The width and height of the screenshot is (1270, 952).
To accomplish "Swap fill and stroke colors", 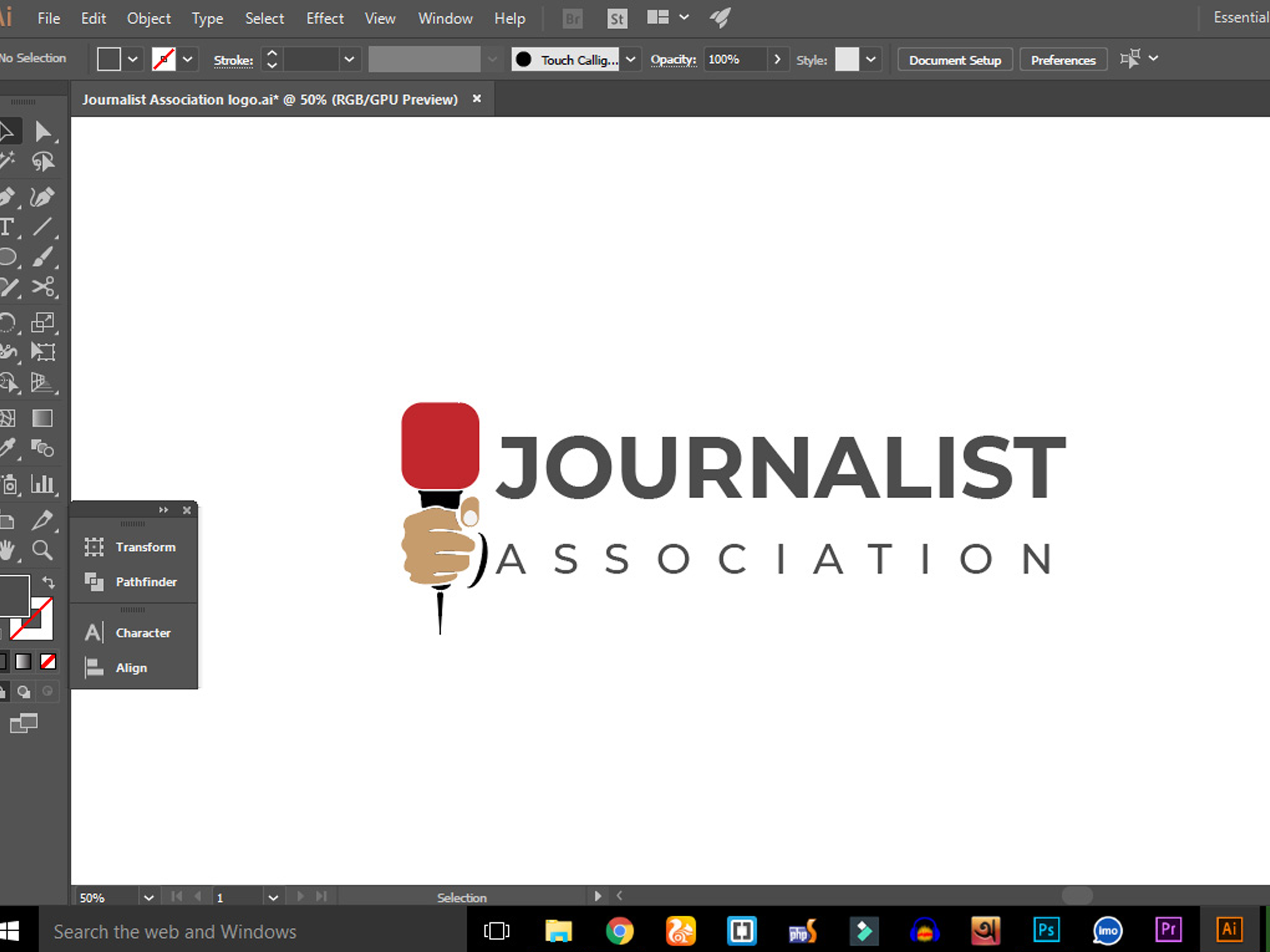I will click(48, 581).
